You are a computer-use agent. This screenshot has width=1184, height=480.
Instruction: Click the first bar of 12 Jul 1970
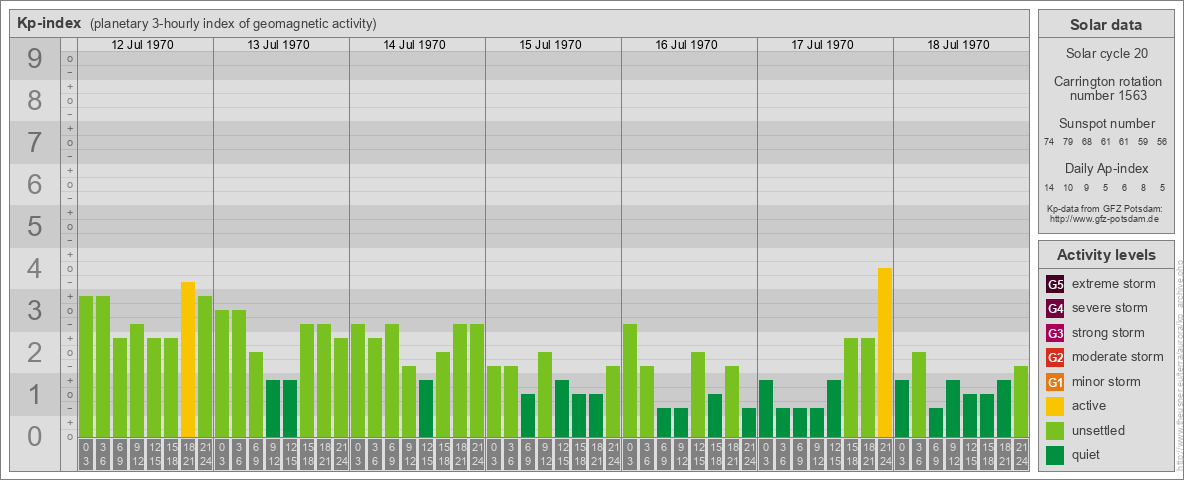coord(86,367)
